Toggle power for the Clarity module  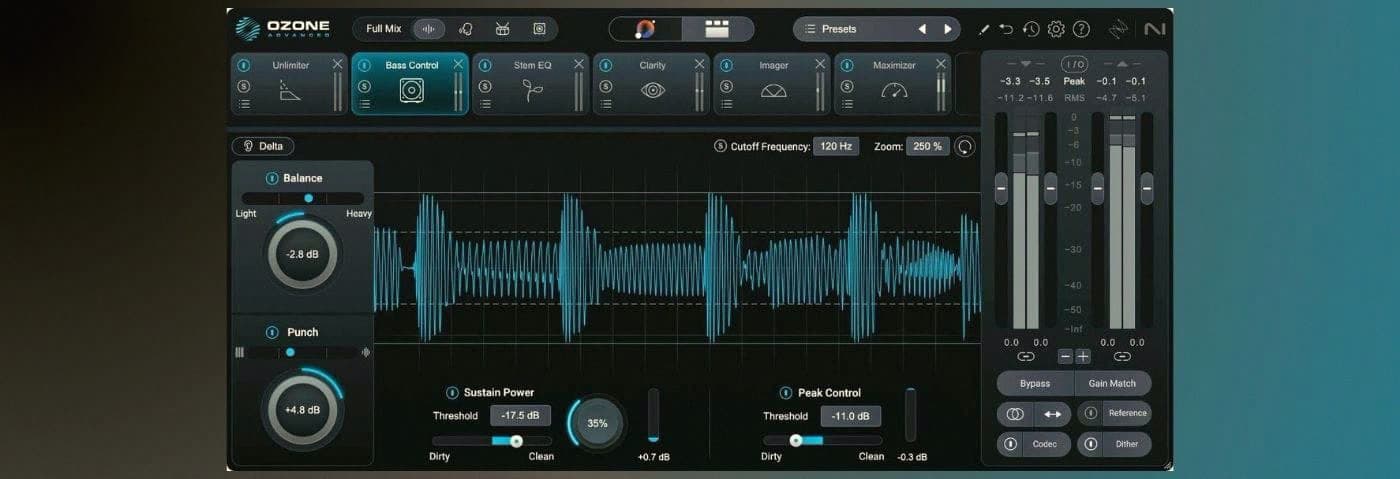pos(605,66)
